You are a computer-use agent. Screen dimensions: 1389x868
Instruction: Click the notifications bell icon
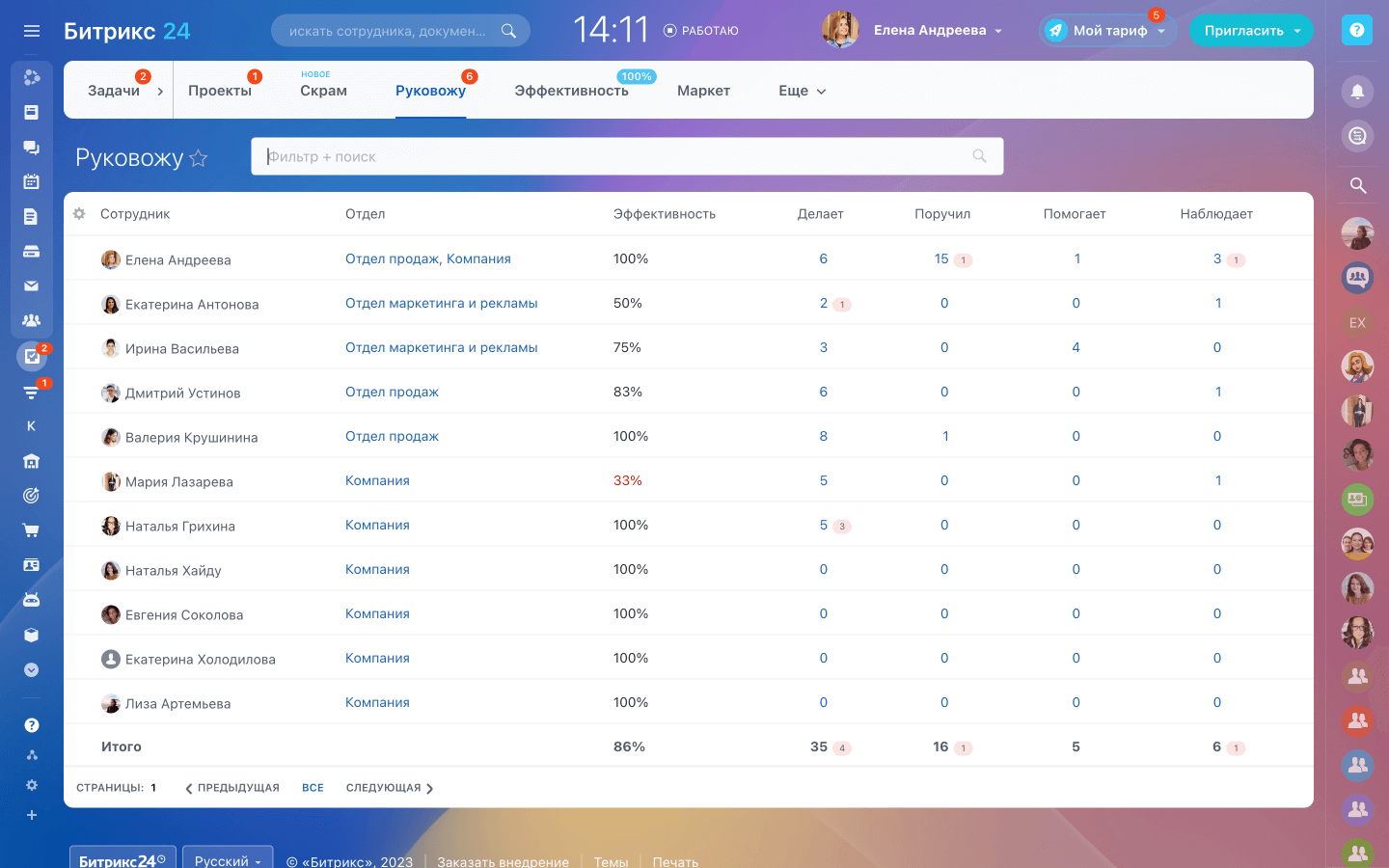tap(1357, 92)
